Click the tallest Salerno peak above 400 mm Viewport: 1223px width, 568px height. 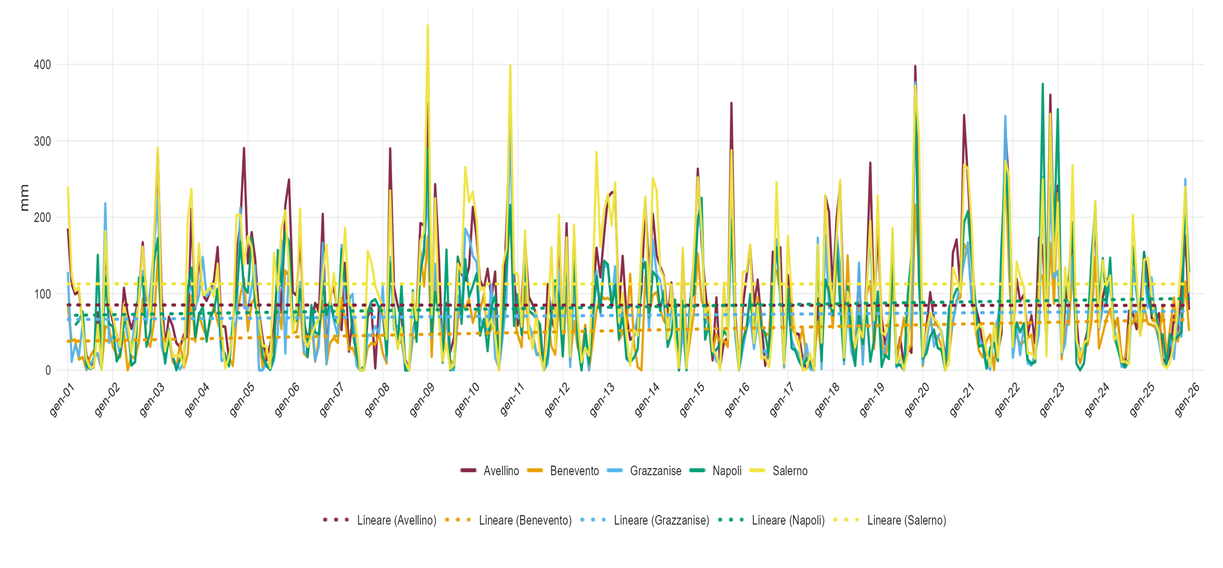coord(428,27)
